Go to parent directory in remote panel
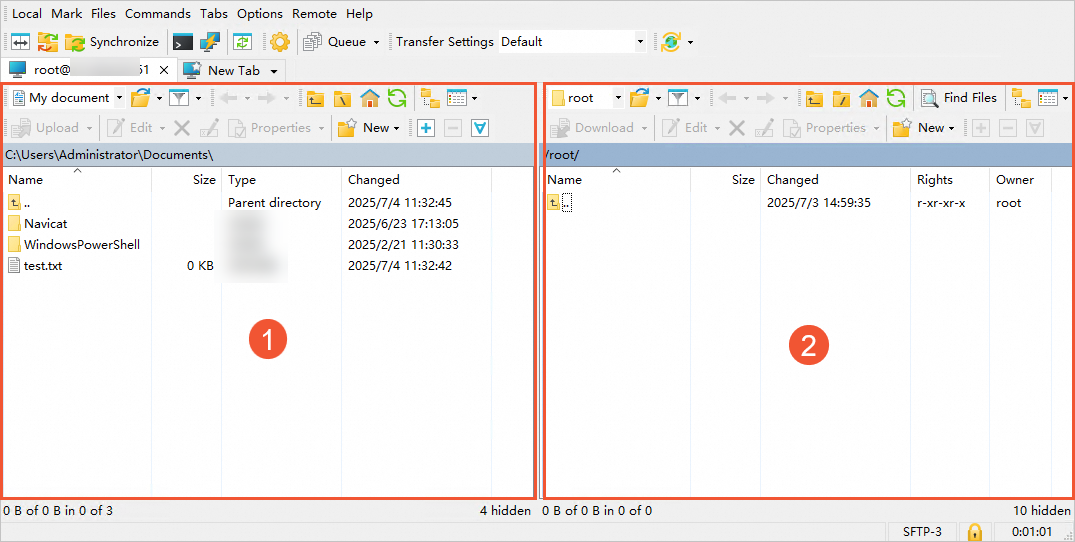 click(x=814, y=98)
